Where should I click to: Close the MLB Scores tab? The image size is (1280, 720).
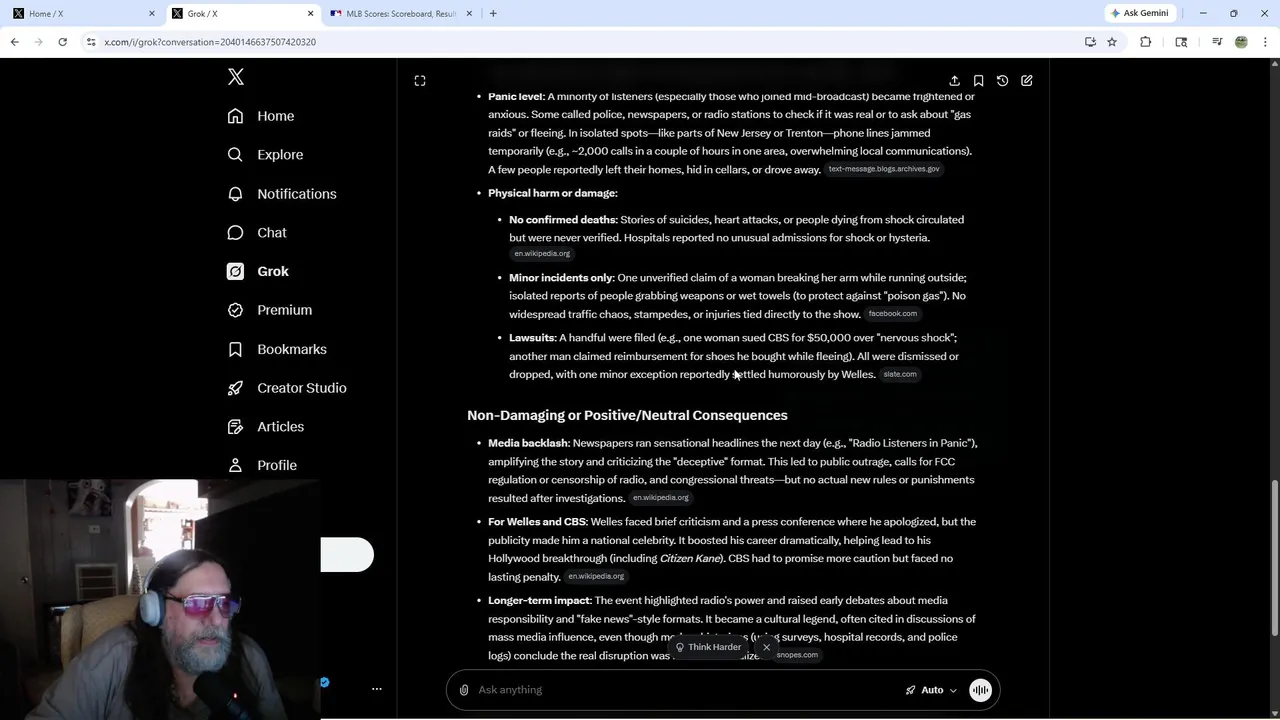tap(468, 14)
